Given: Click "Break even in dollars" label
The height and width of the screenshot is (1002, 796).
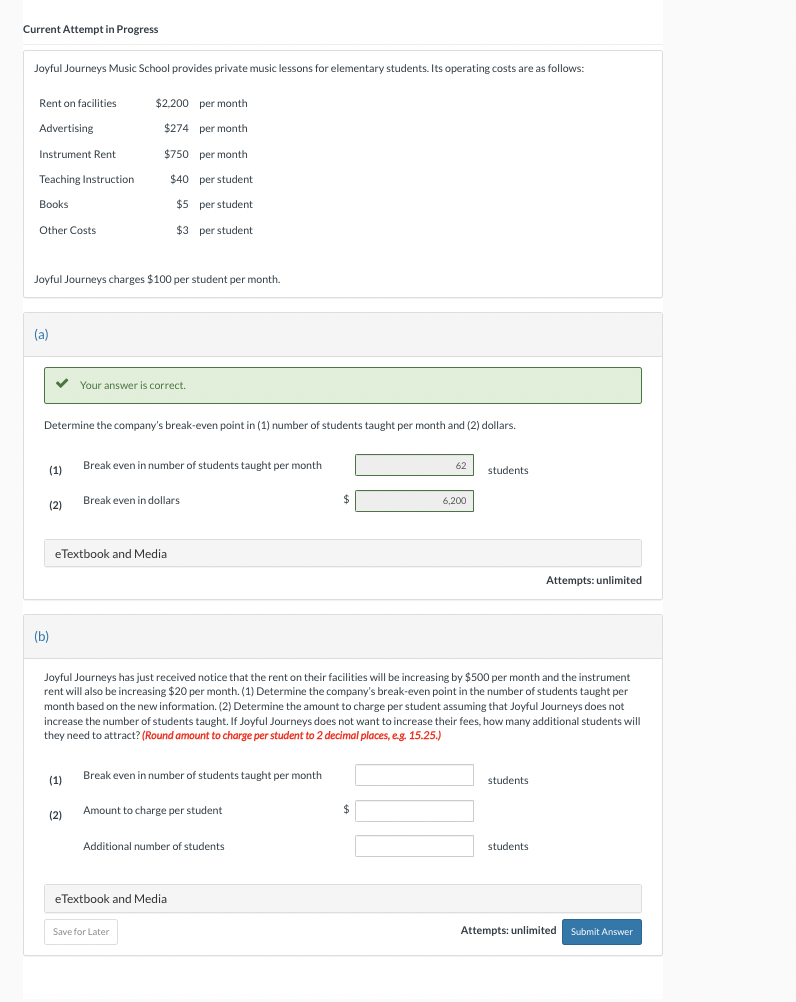Looking at the screenshot, I should [132, 500].
